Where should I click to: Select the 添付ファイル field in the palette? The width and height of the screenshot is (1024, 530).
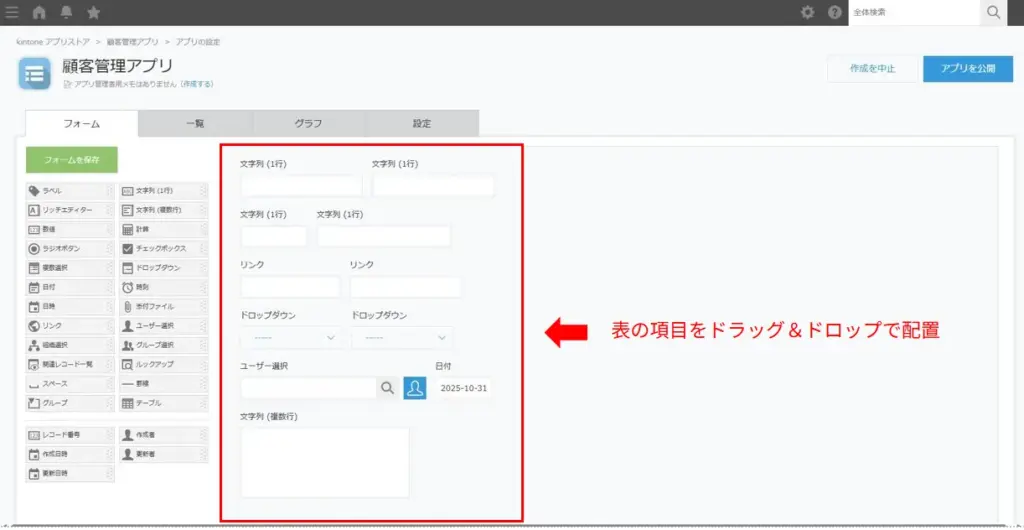[x=164, y=307]
